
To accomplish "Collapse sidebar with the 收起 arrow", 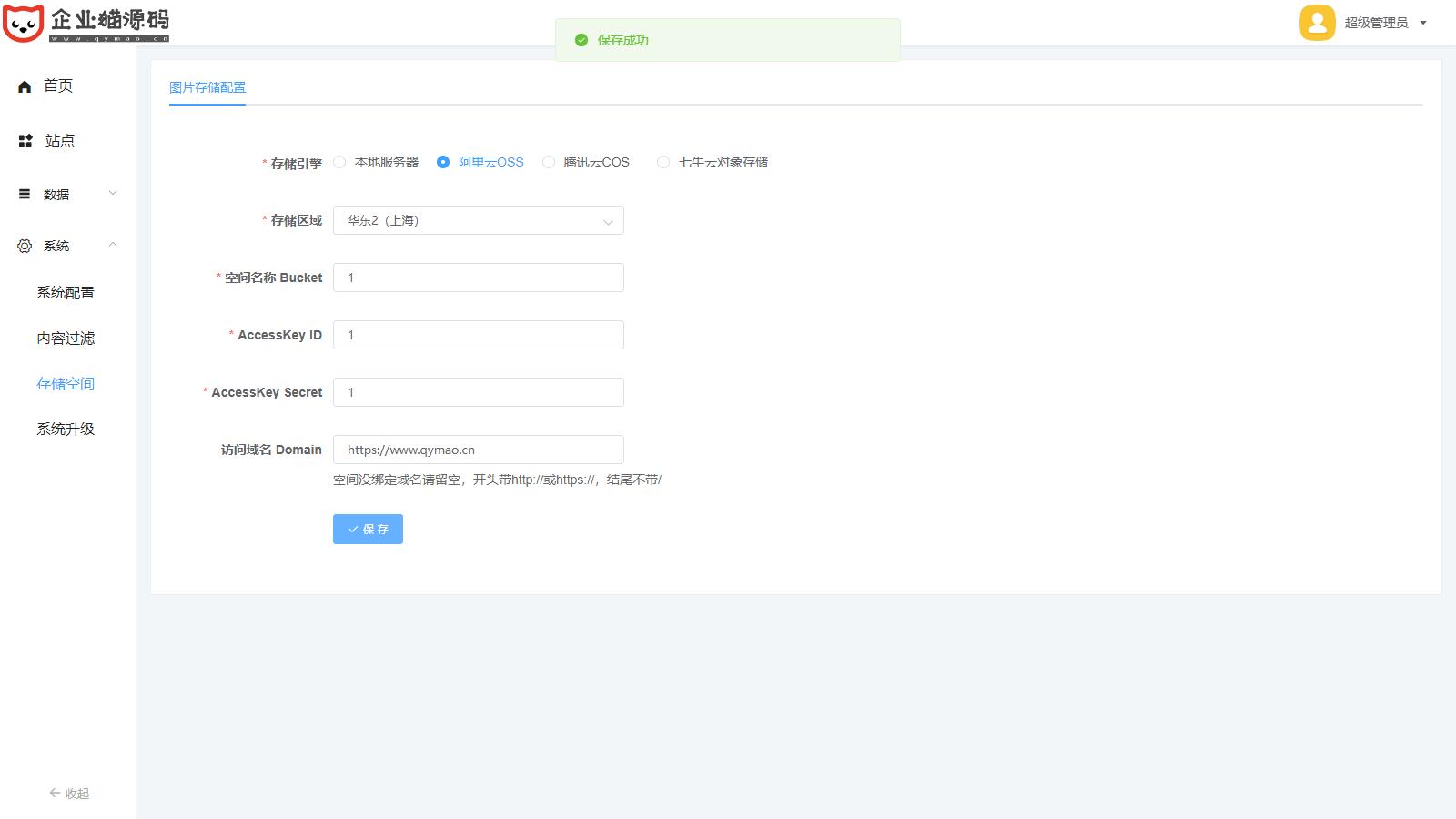I will point(56,794).
